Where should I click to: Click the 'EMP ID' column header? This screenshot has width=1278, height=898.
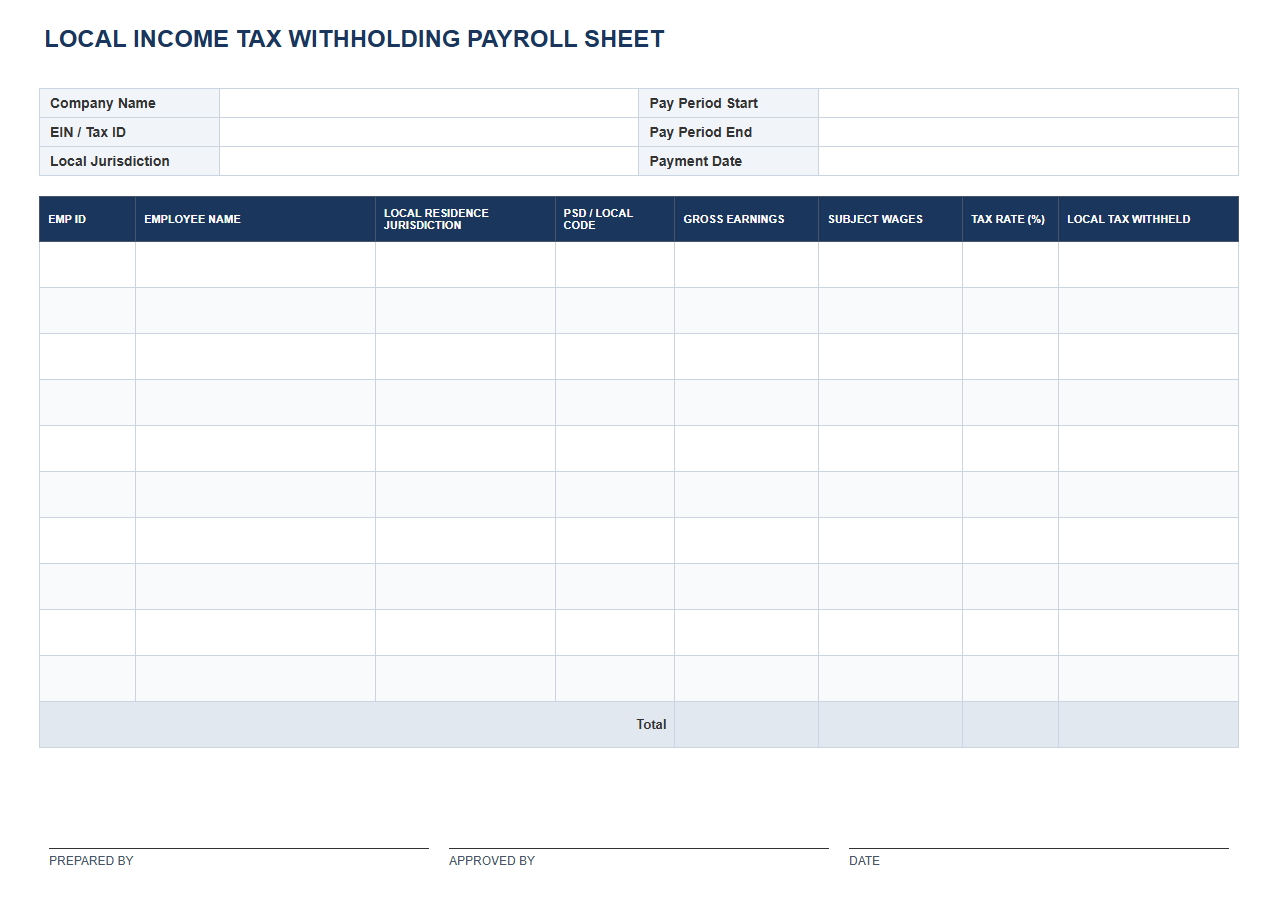tap(87, 219)
